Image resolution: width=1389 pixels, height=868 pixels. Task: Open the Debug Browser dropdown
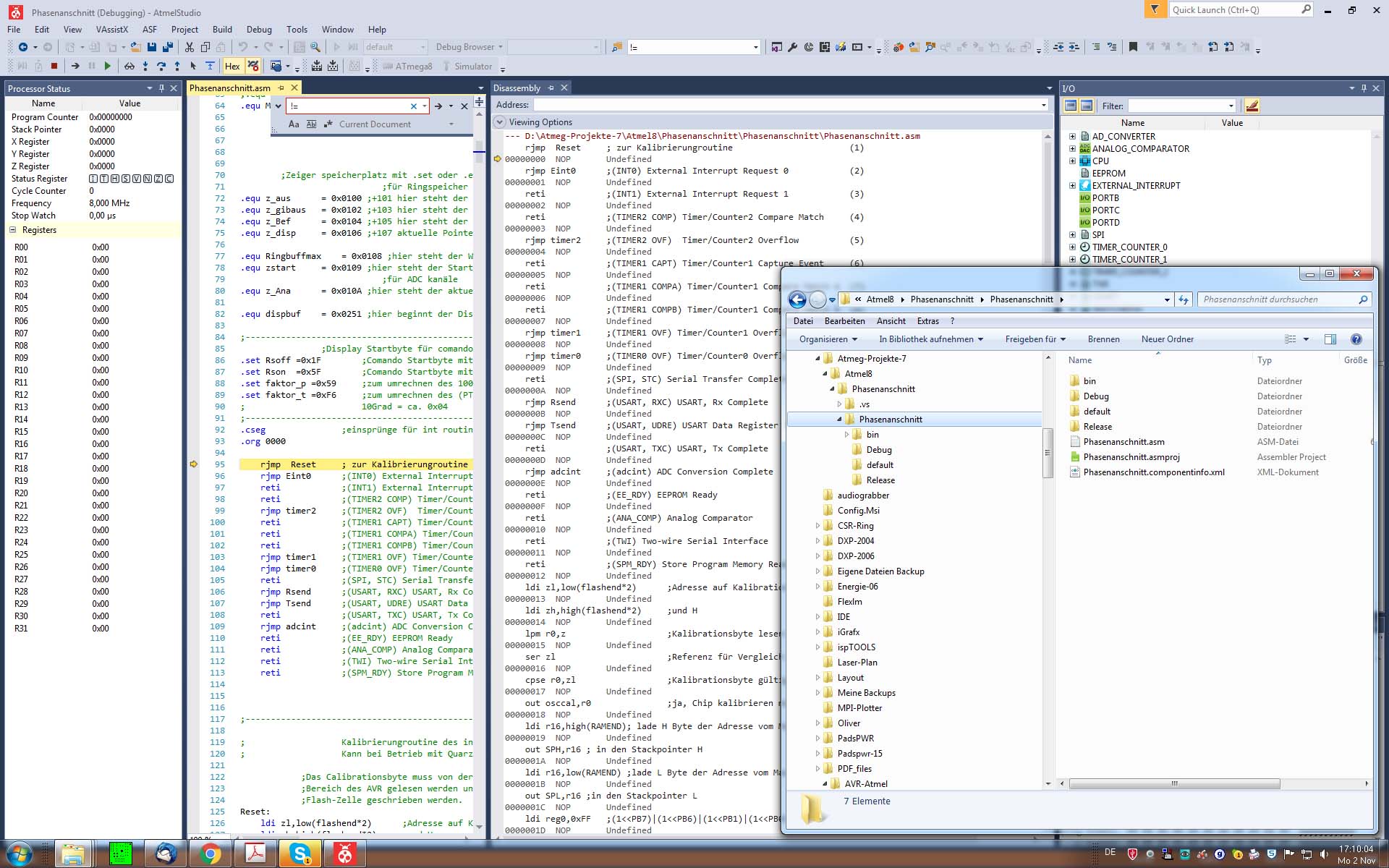[469, 47]
